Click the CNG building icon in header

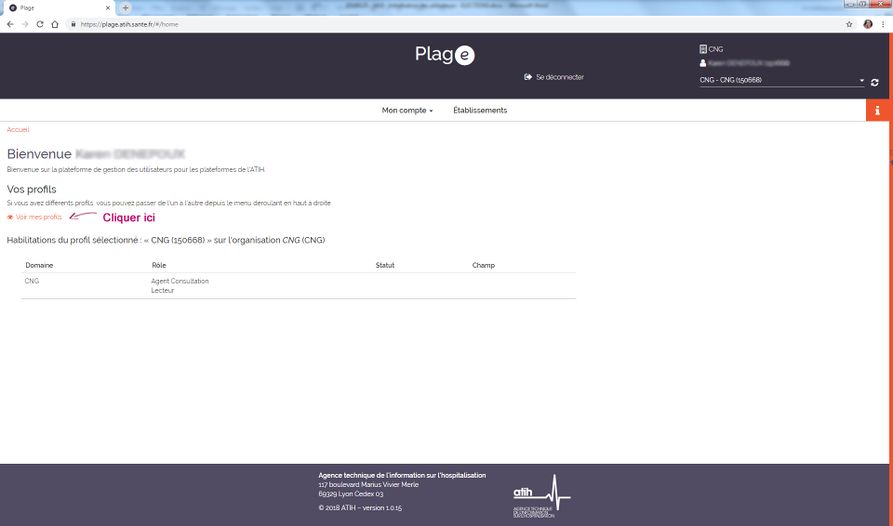point(703,49)
